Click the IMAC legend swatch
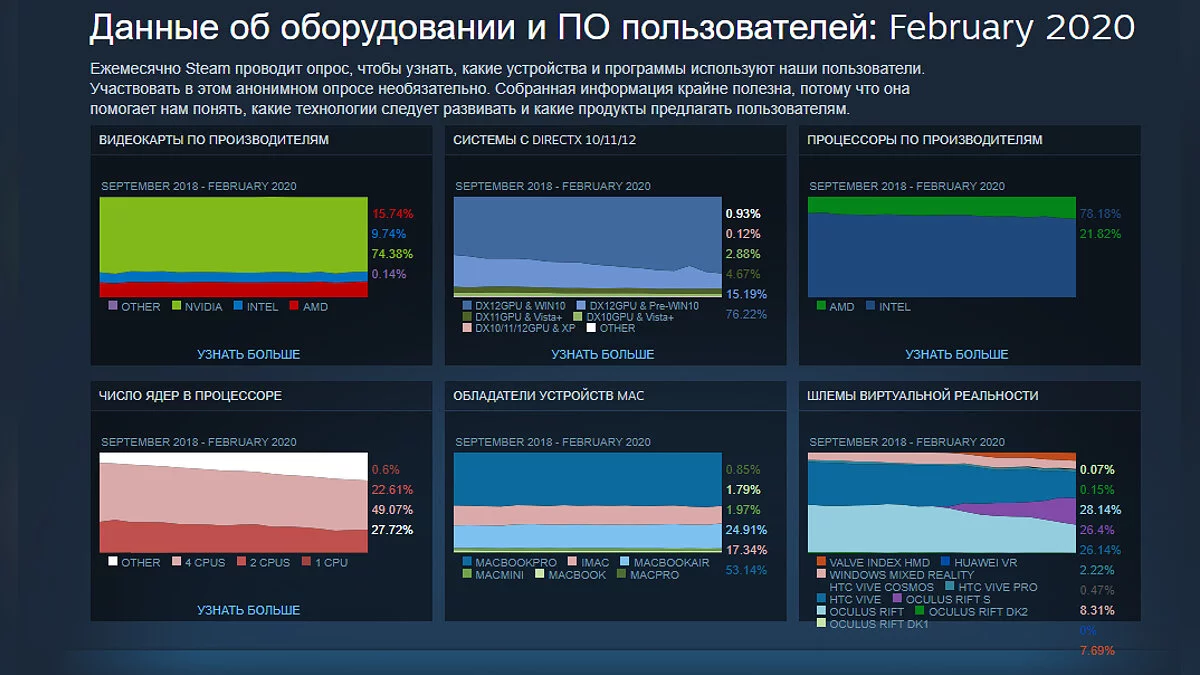 571,562
